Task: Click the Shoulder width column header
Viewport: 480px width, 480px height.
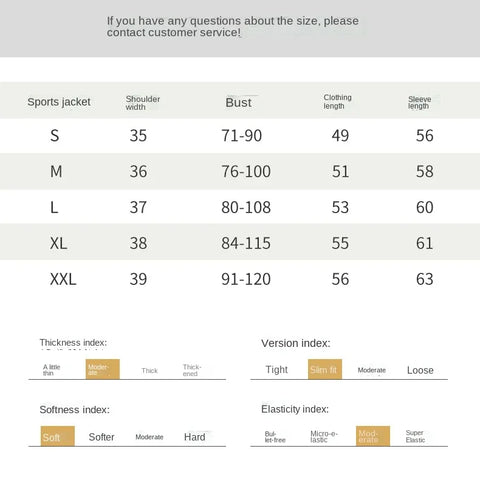Action: 143,103
